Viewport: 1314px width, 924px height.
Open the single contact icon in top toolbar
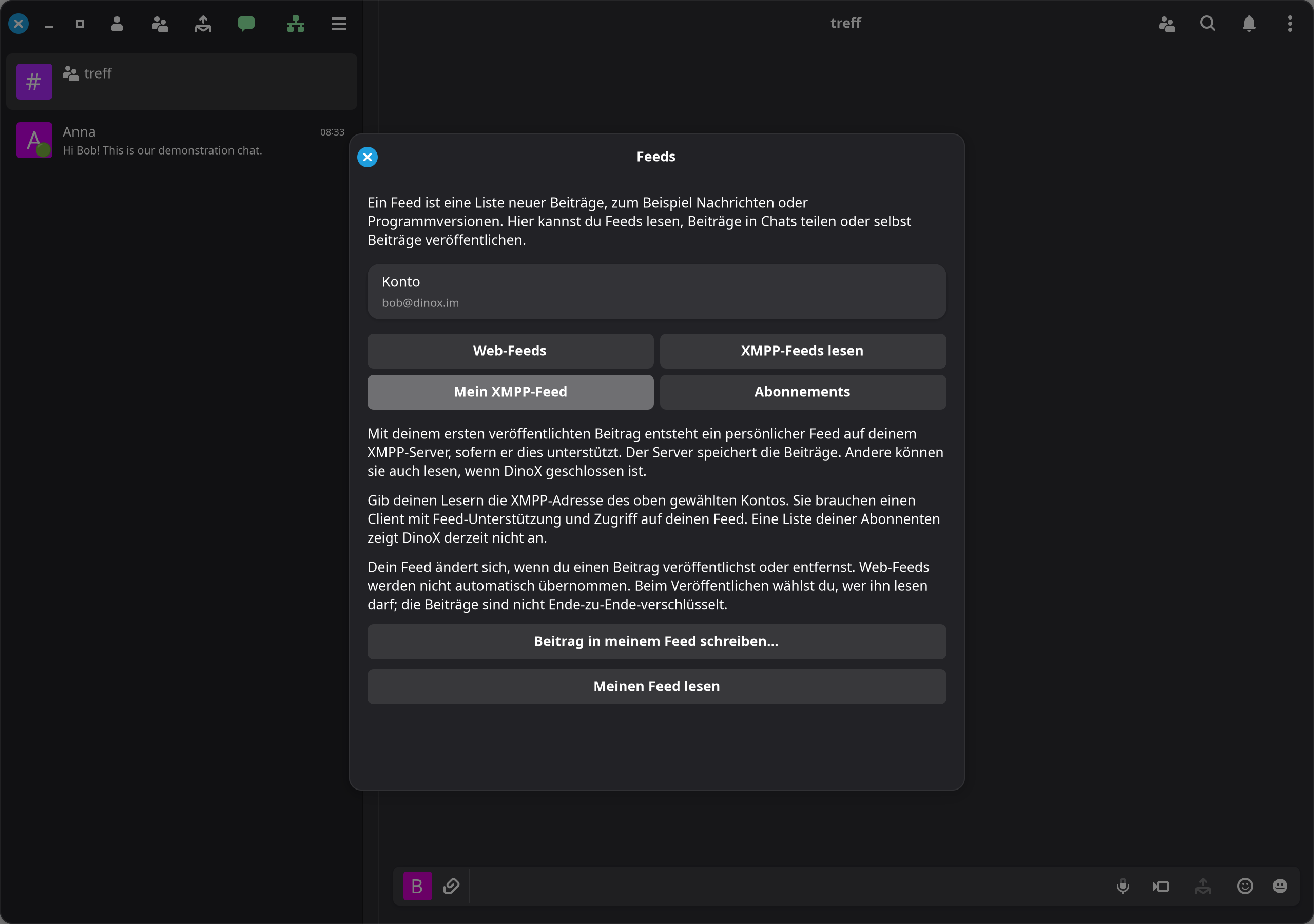(x=117, y=24)
